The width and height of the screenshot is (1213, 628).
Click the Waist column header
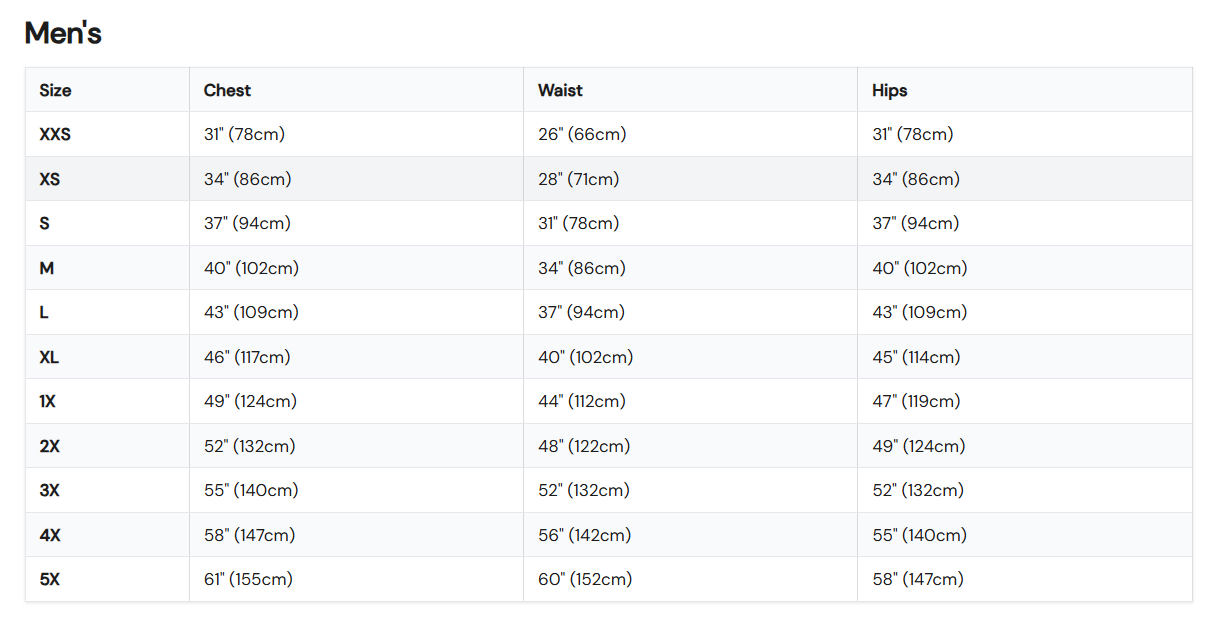click(x=560, y=90)
